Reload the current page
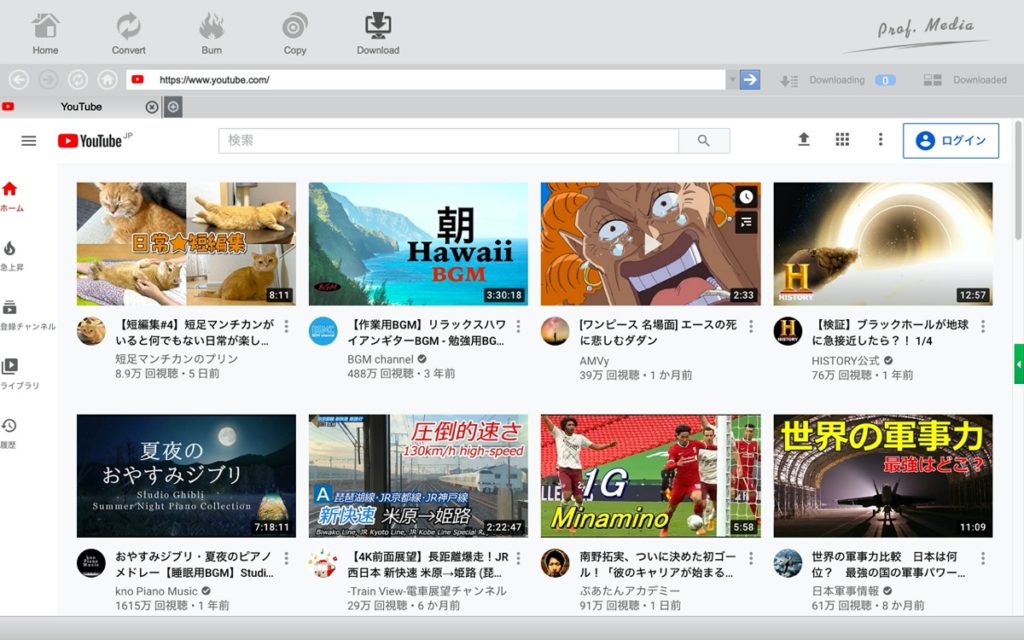 pyautogui.click(x=78, y=80)
